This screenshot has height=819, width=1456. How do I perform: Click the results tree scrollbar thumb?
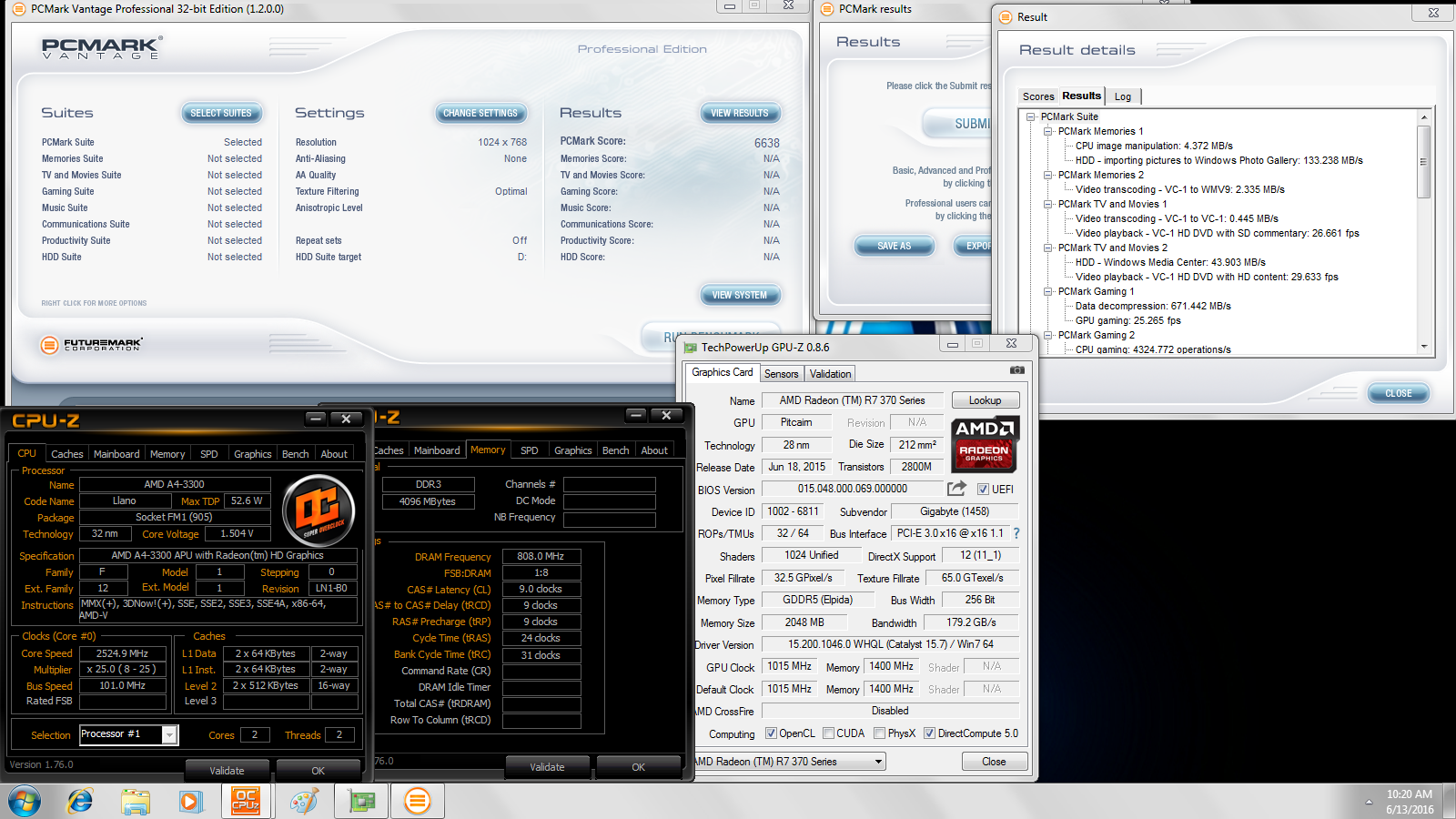click(x=1423, y=162)
